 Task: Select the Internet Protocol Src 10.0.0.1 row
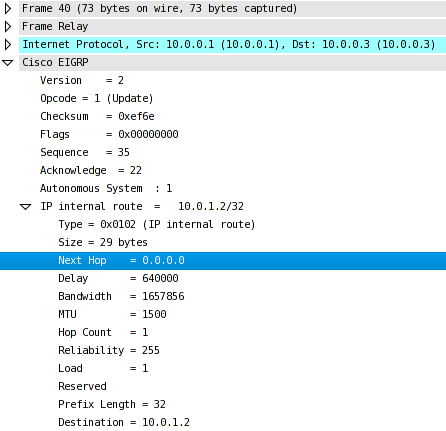[232, 44]
